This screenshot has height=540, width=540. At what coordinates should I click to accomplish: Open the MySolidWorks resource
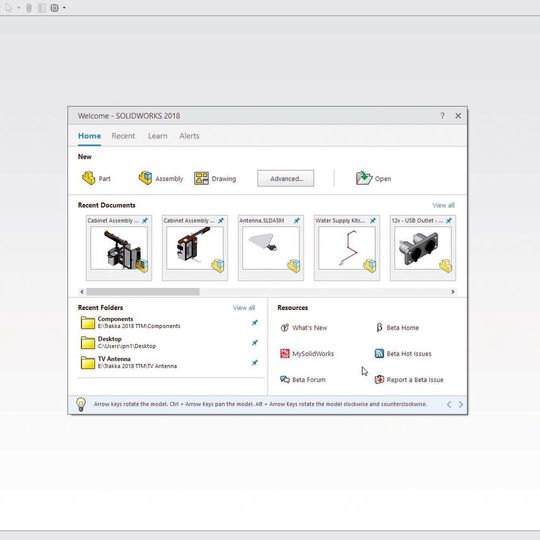[x=307, y=353]
